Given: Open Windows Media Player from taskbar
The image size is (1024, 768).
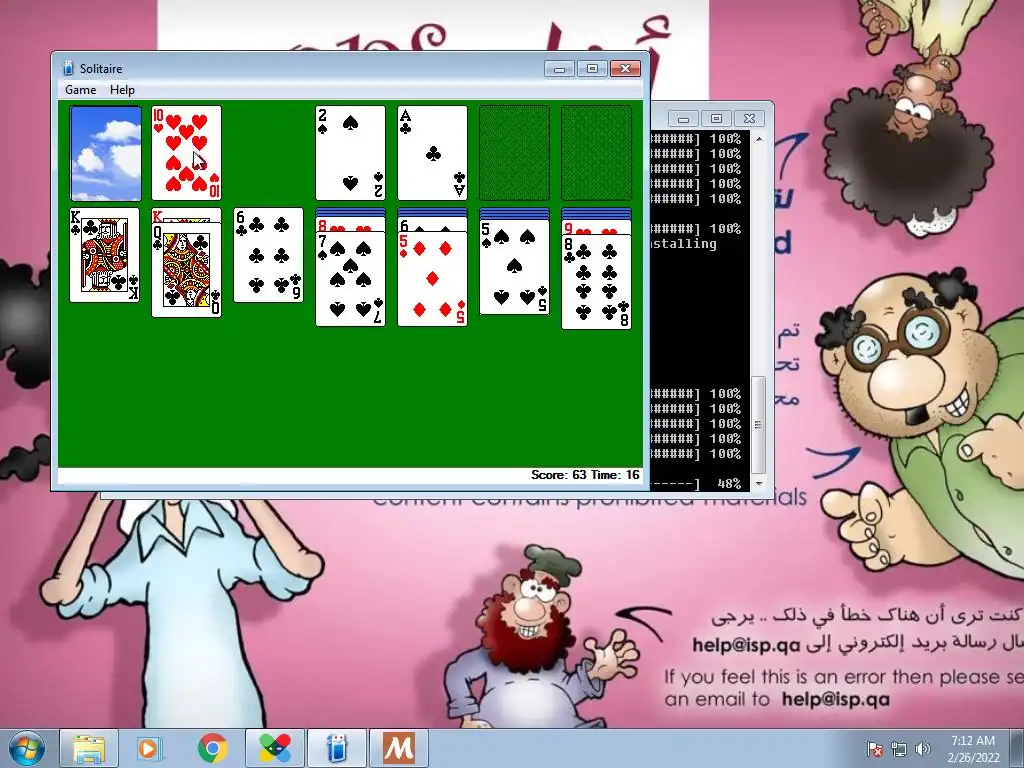Looking at the screenshot, I should coord(150,748).
